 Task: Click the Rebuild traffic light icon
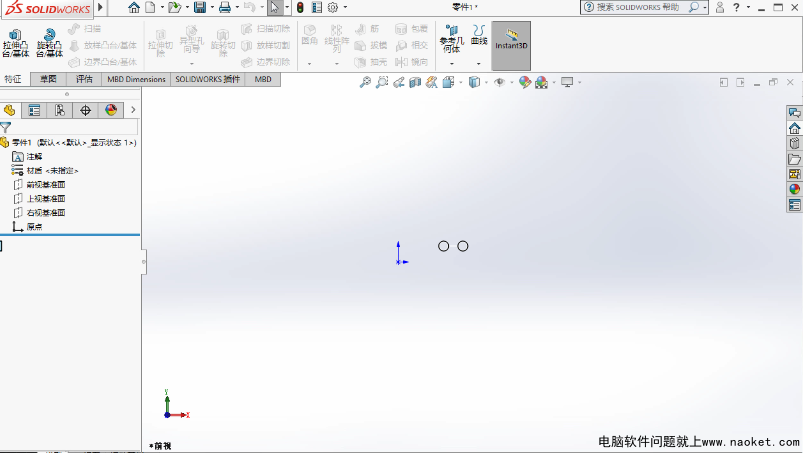tap(300, 8)
